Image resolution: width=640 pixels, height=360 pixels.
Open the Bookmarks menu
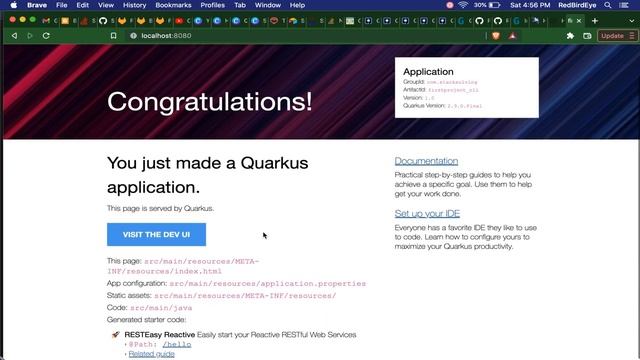[173, 5]
